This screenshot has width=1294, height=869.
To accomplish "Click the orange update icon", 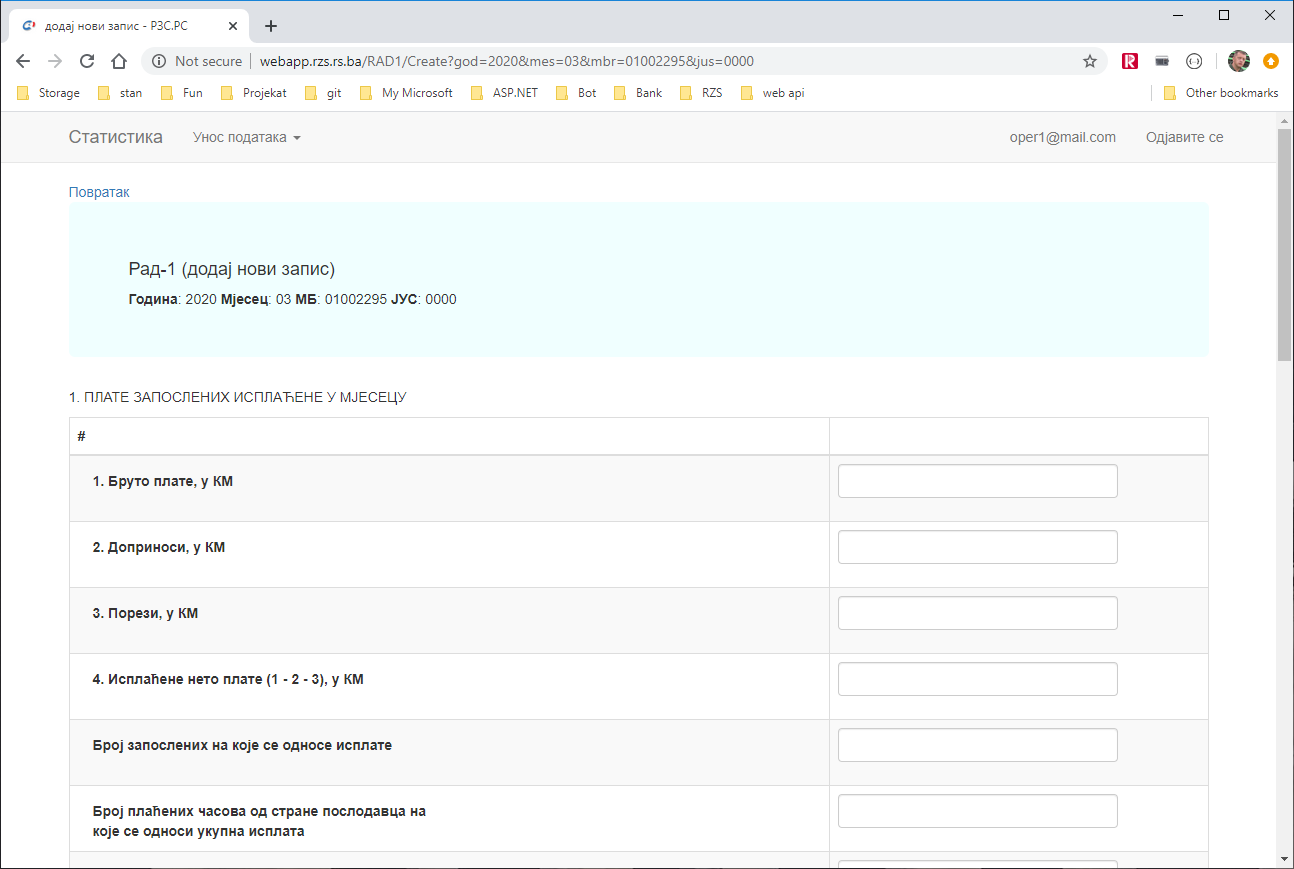I will point(1271,61).
